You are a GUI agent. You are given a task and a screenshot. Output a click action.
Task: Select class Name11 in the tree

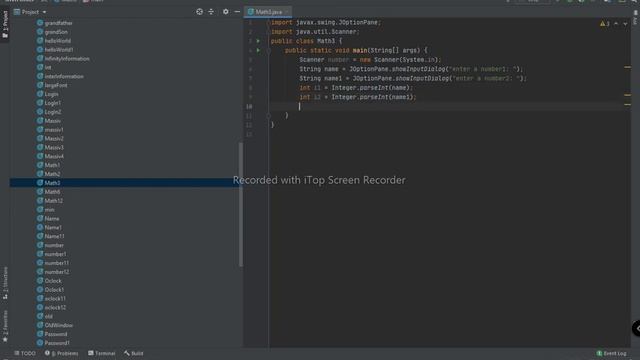(x=51, y=236)
